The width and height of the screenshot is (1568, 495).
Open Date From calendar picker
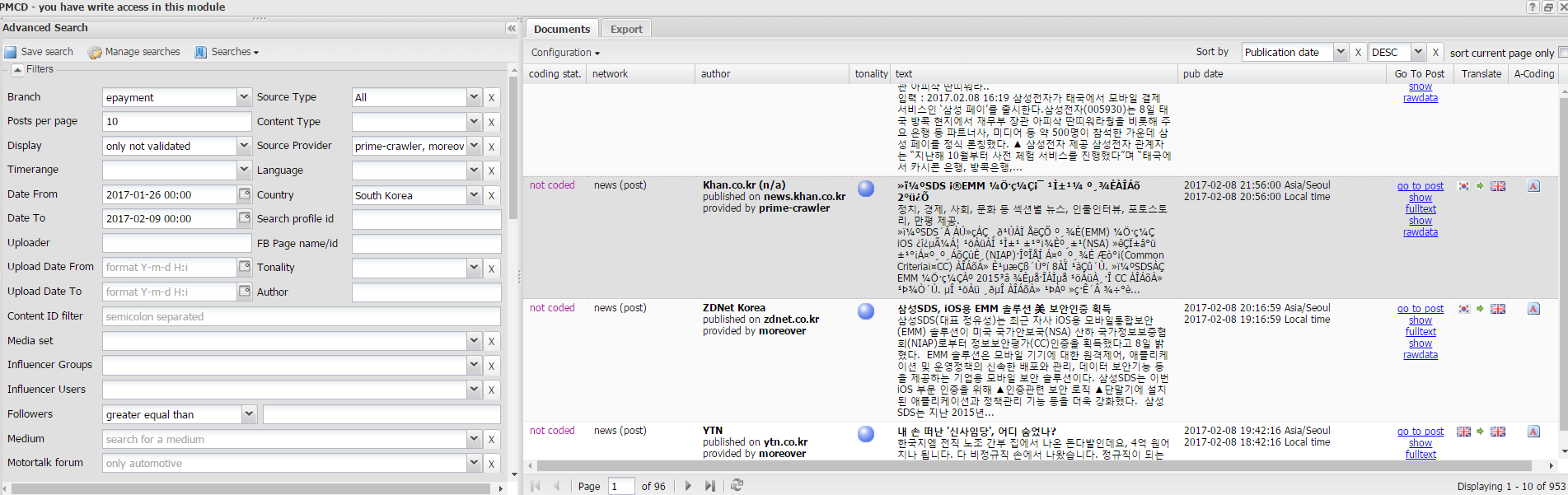245,194
